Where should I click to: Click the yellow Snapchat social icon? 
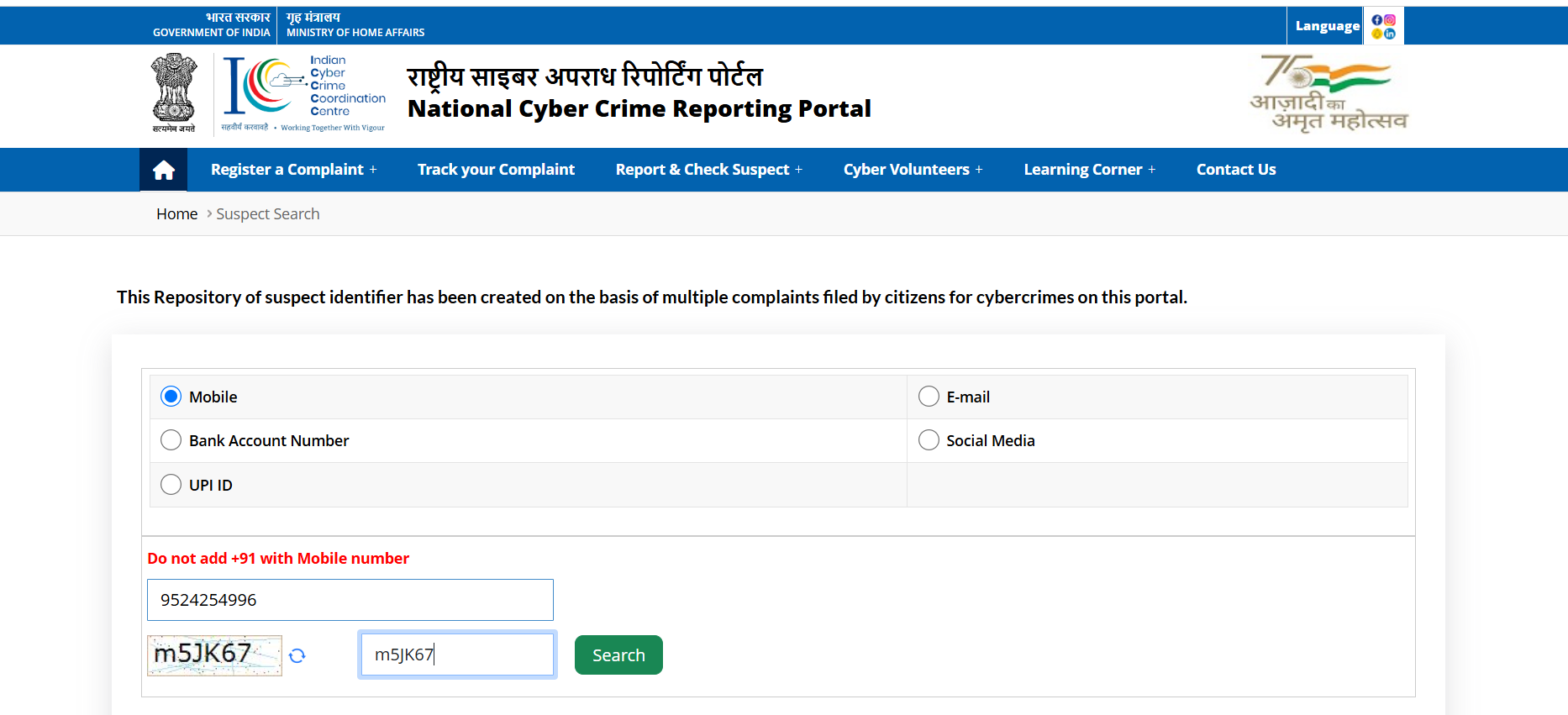[x=1377, y=34]
